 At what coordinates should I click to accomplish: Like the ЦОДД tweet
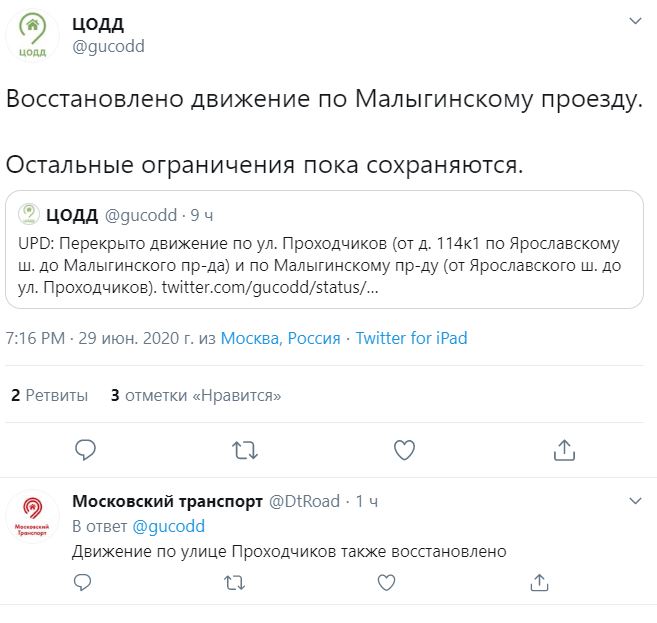tap(404, 450)
